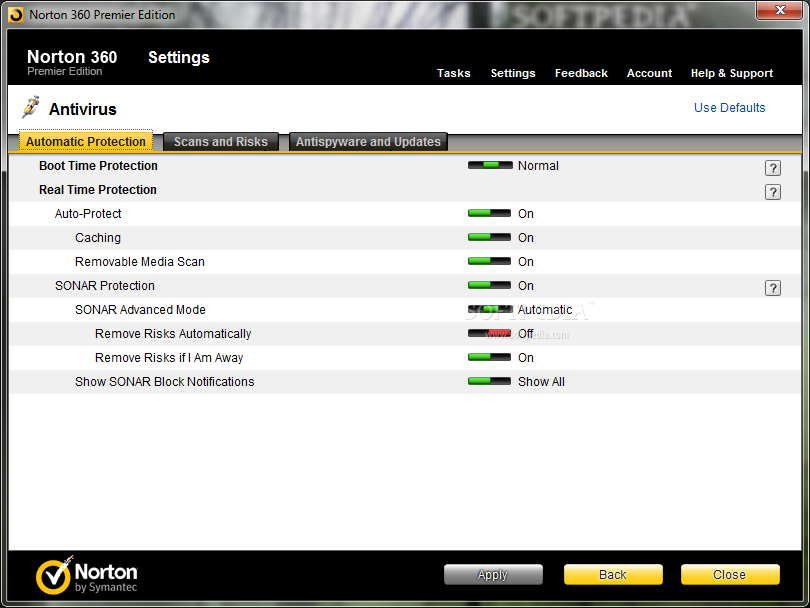The height and width of the screenshot is (608, 810).
Task: Click the Show All value text
Action: click(541, 382)
